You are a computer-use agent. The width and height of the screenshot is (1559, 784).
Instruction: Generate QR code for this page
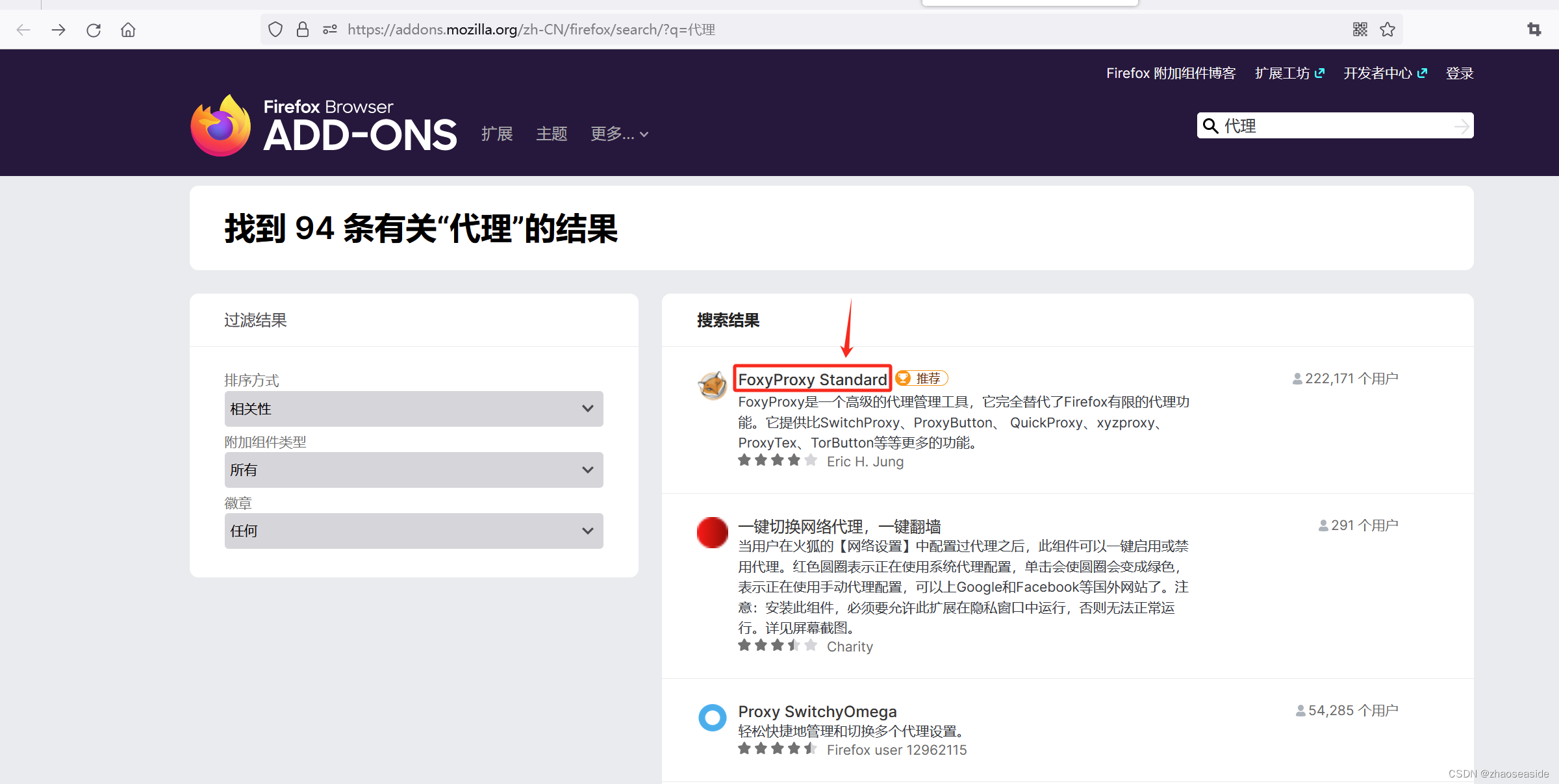click(x=1360, y=30)
